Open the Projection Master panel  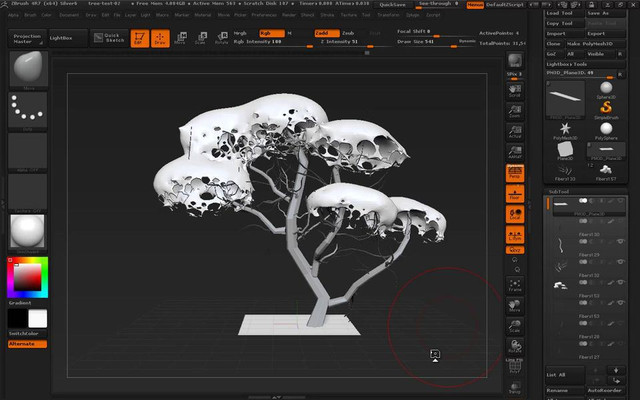(27, 38)
